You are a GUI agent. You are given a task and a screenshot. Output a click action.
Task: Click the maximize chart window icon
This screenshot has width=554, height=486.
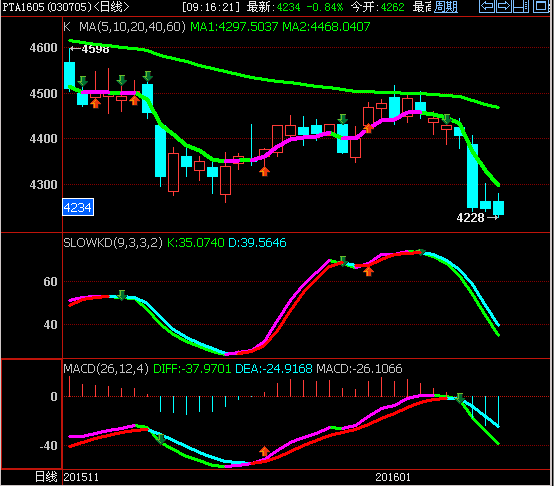click(x=541, y=6)
